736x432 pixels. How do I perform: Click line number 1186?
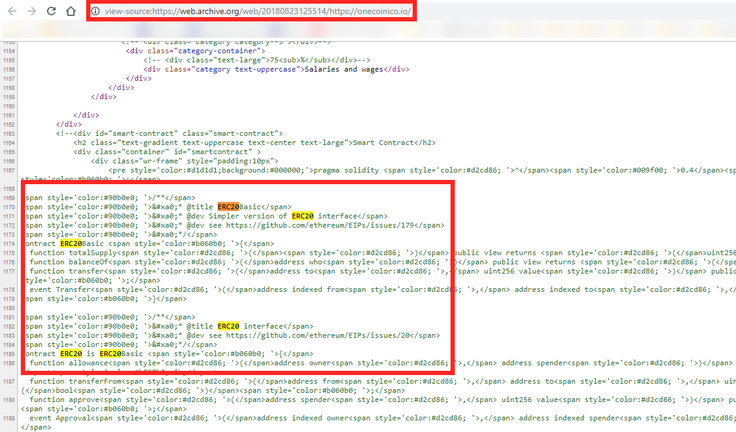tap(9, 363)
